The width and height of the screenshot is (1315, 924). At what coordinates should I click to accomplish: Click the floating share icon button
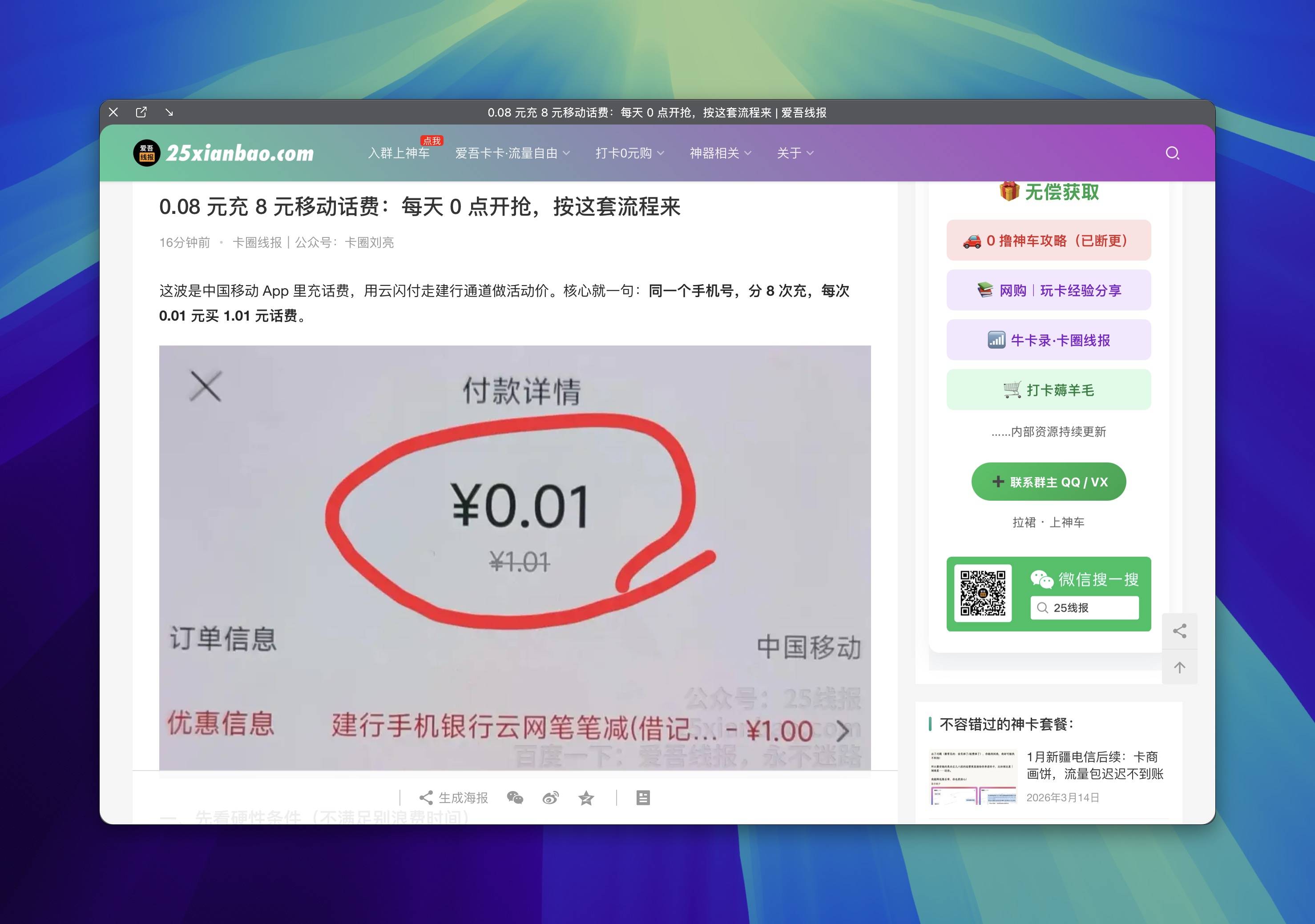pyautogui.click(x=1179, y=631)
